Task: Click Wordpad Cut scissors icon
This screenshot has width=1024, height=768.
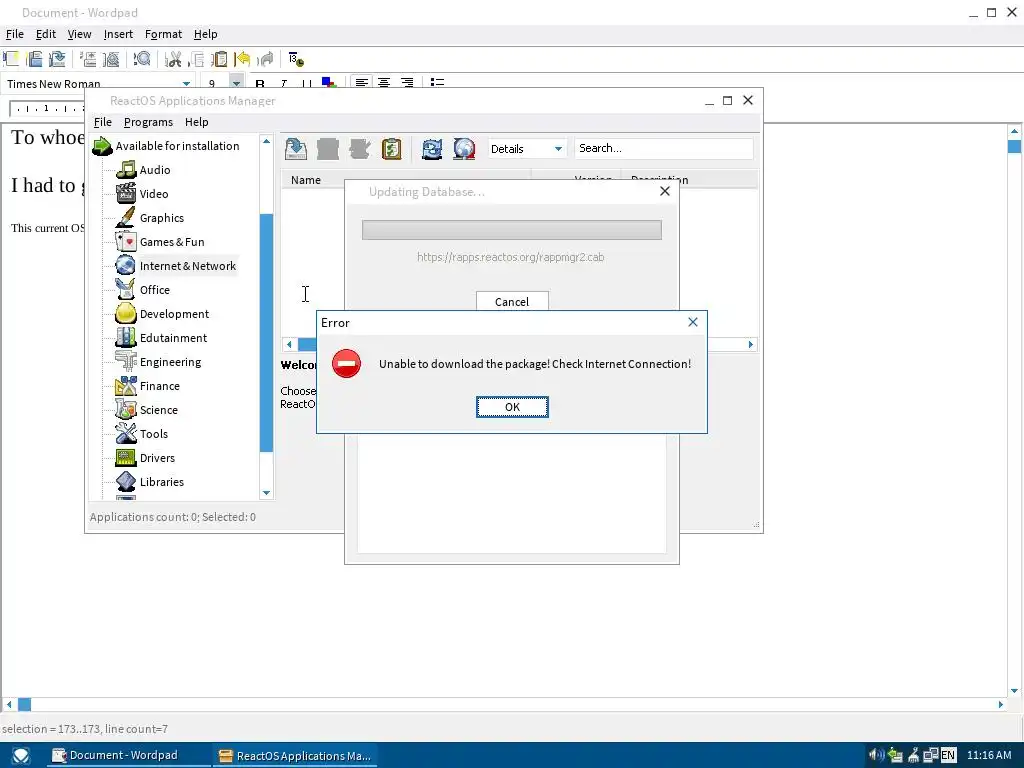Action: click(x=173, y=59)
